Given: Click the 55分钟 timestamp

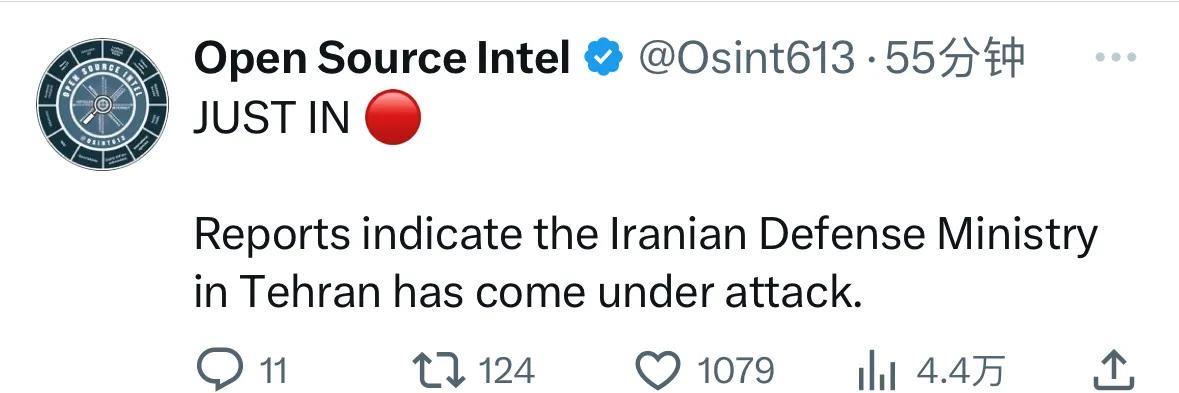Looking at the screenshot, I should pyautogui.click(x=955, y=58).
